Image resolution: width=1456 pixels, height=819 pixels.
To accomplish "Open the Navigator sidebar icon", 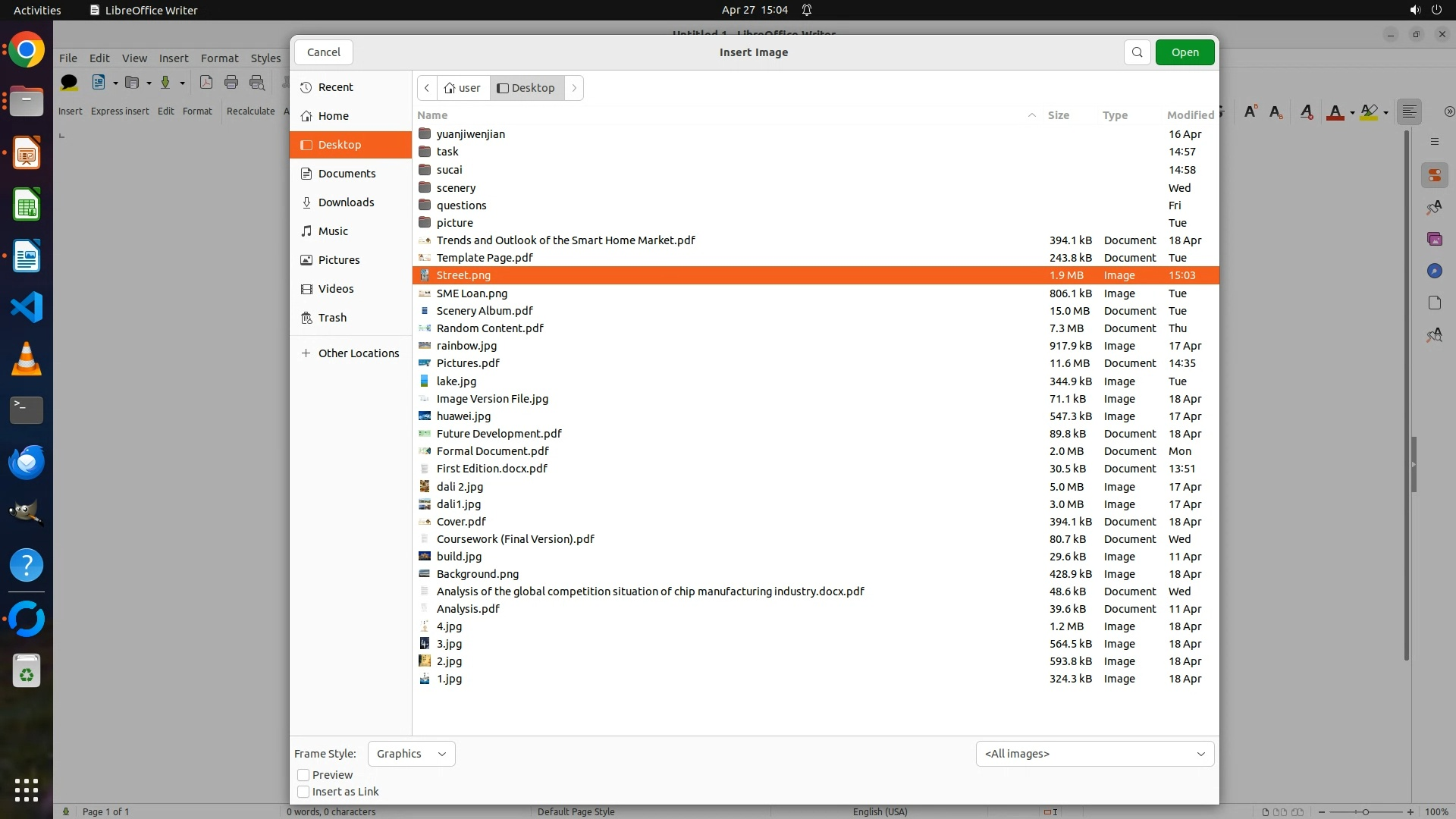I will click(1434, 271).
